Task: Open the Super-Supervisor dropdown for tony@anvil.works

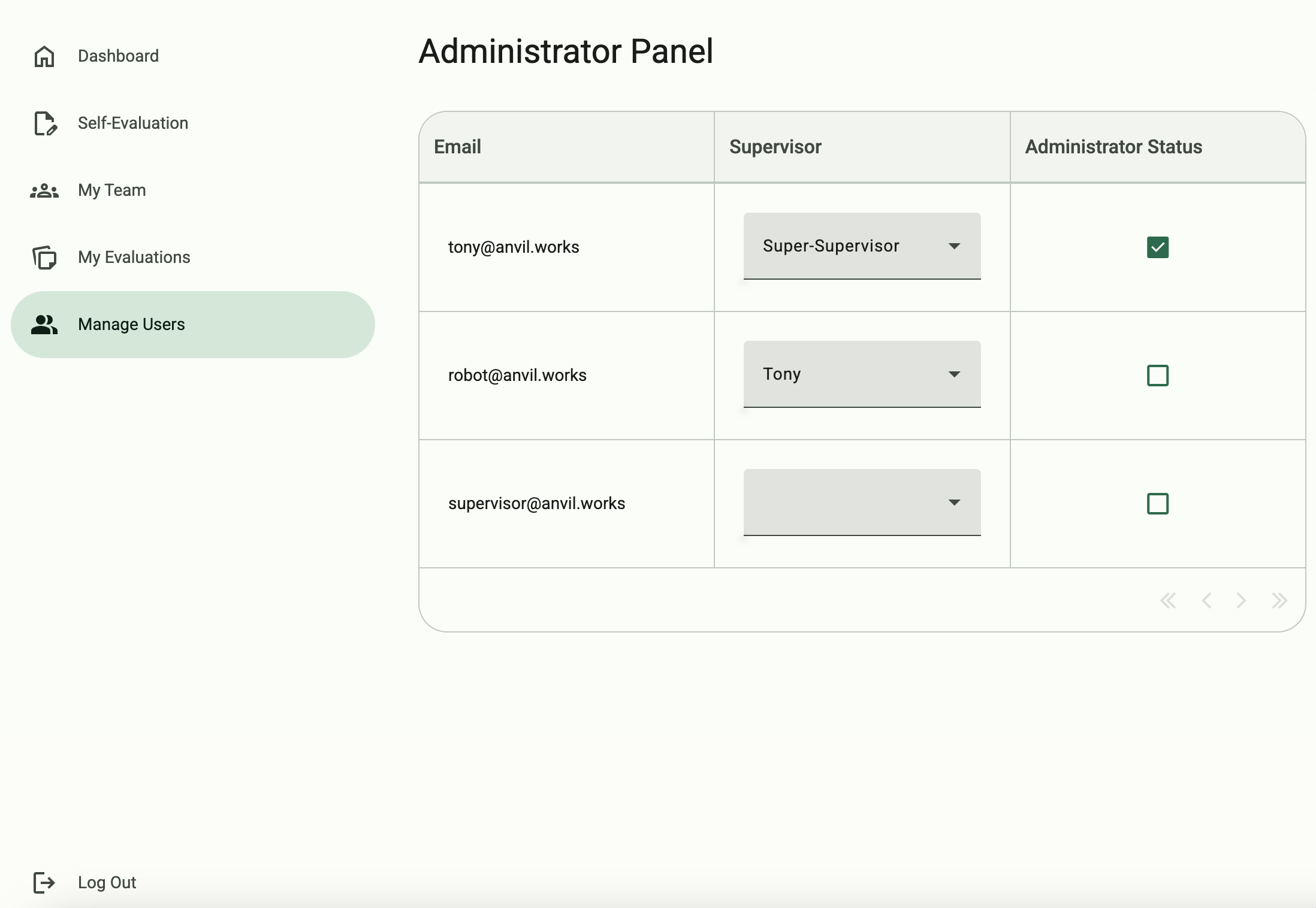Action: tap(861, 246)
